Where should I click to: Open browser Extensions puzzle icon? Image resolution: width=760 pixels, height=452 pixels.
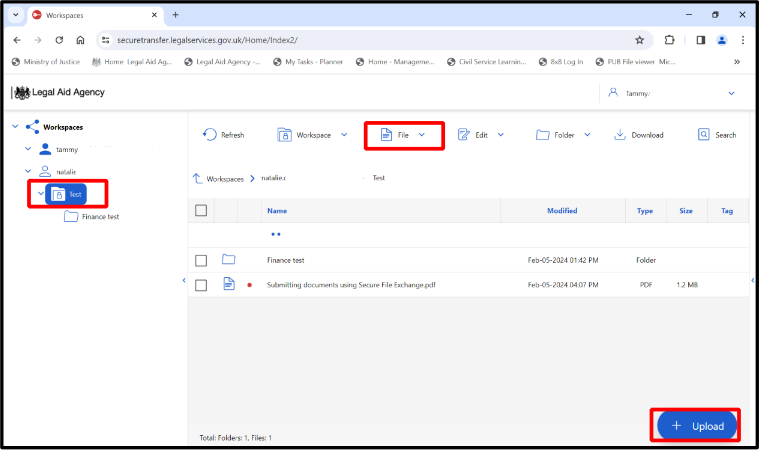point(669,40)
